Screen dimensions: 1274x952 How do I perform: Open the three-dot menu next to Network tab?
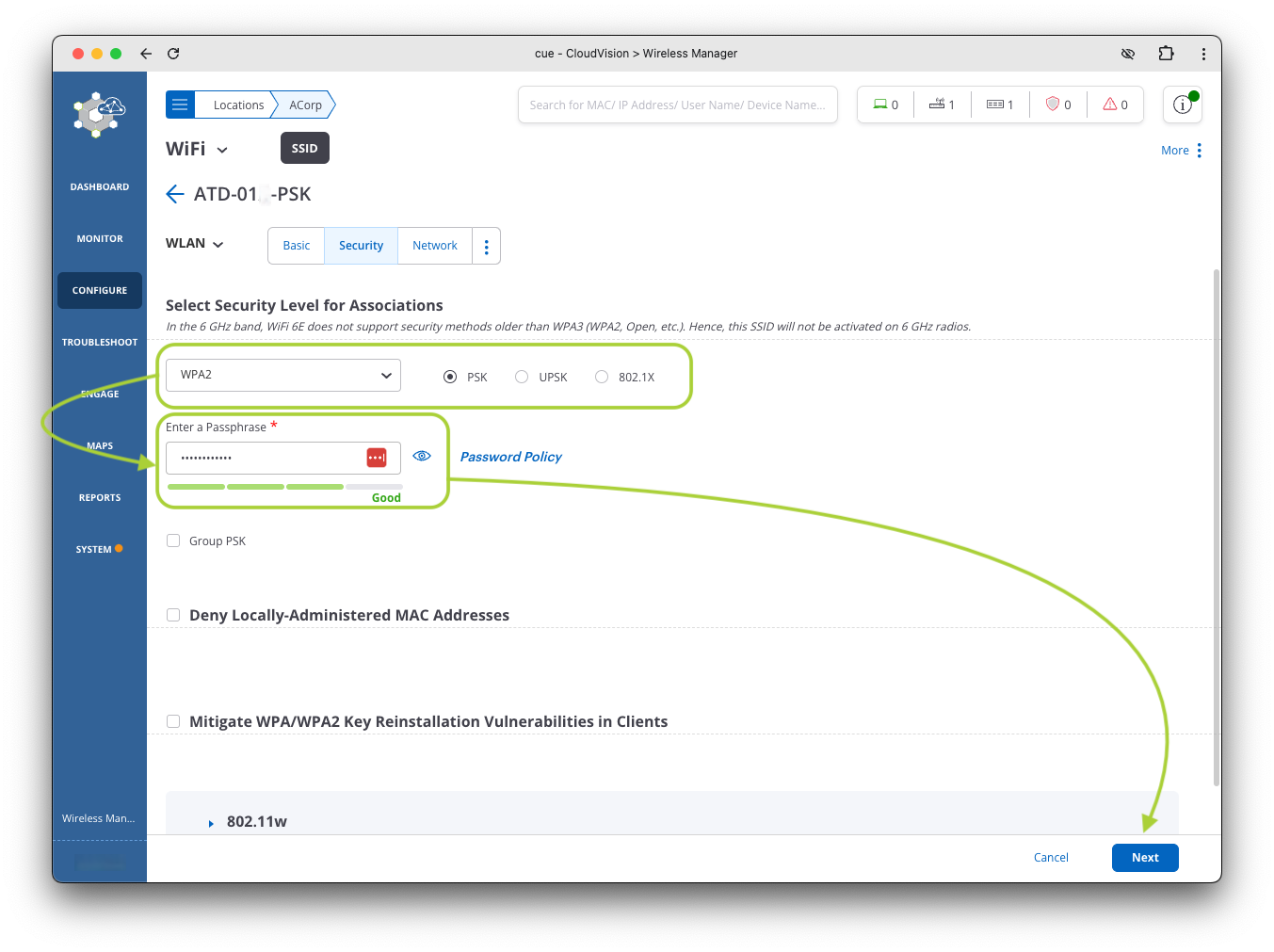click(x=486, y=246)
